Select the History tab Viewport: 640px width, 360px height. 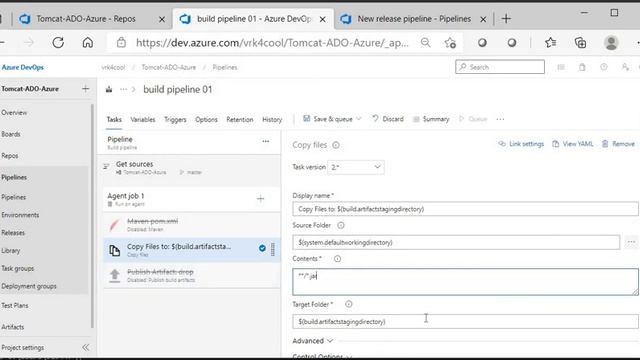pos(272,120)
